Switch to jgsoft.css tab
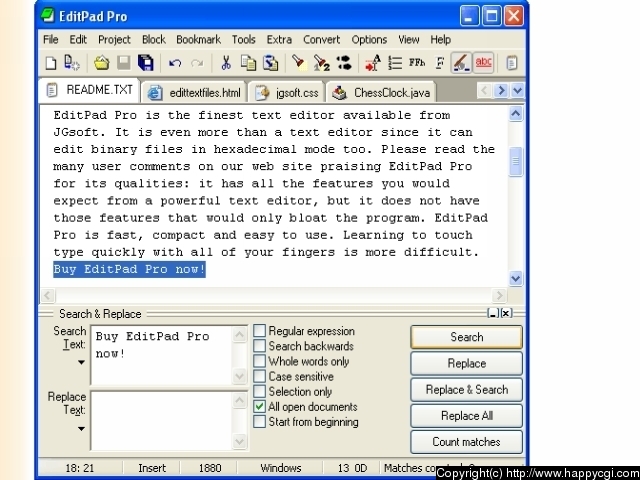This screenshot has width=640, height=480. pos(287,93)
